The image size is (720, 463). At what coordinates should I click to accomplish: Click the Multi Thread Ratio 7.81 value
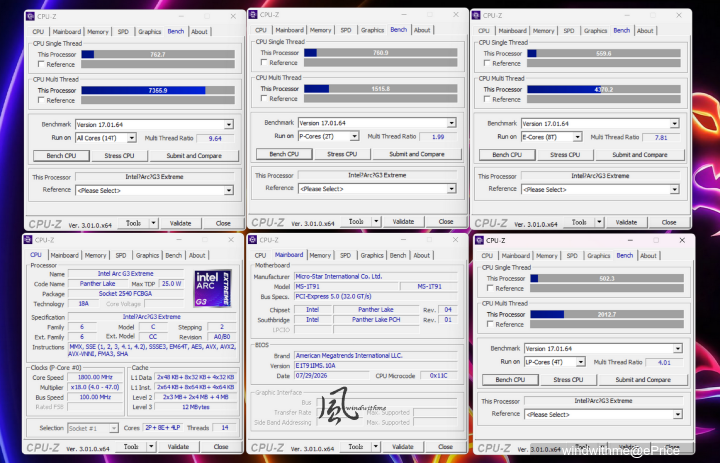coord(661,137)
